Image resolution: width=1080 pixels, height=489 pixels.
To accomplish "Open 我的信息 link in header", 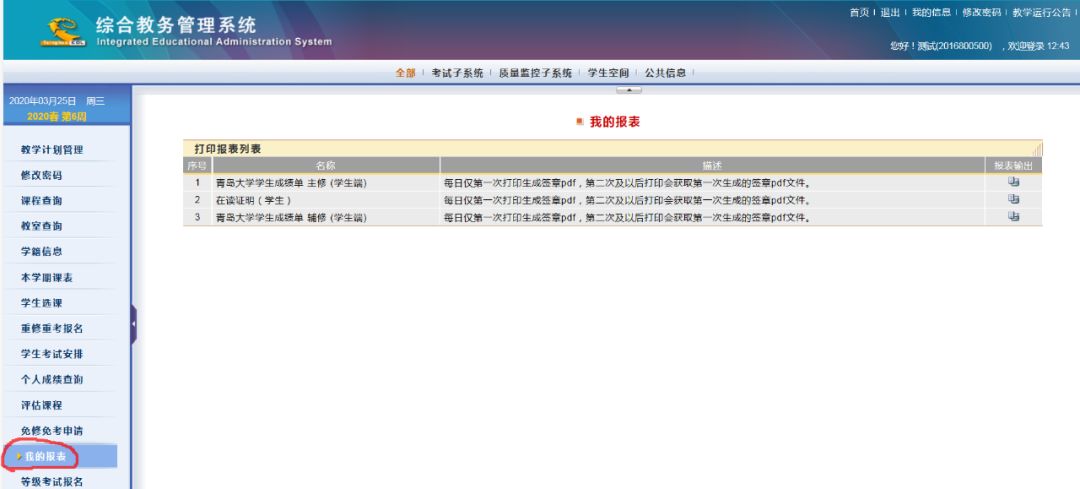I will [931, 12].
